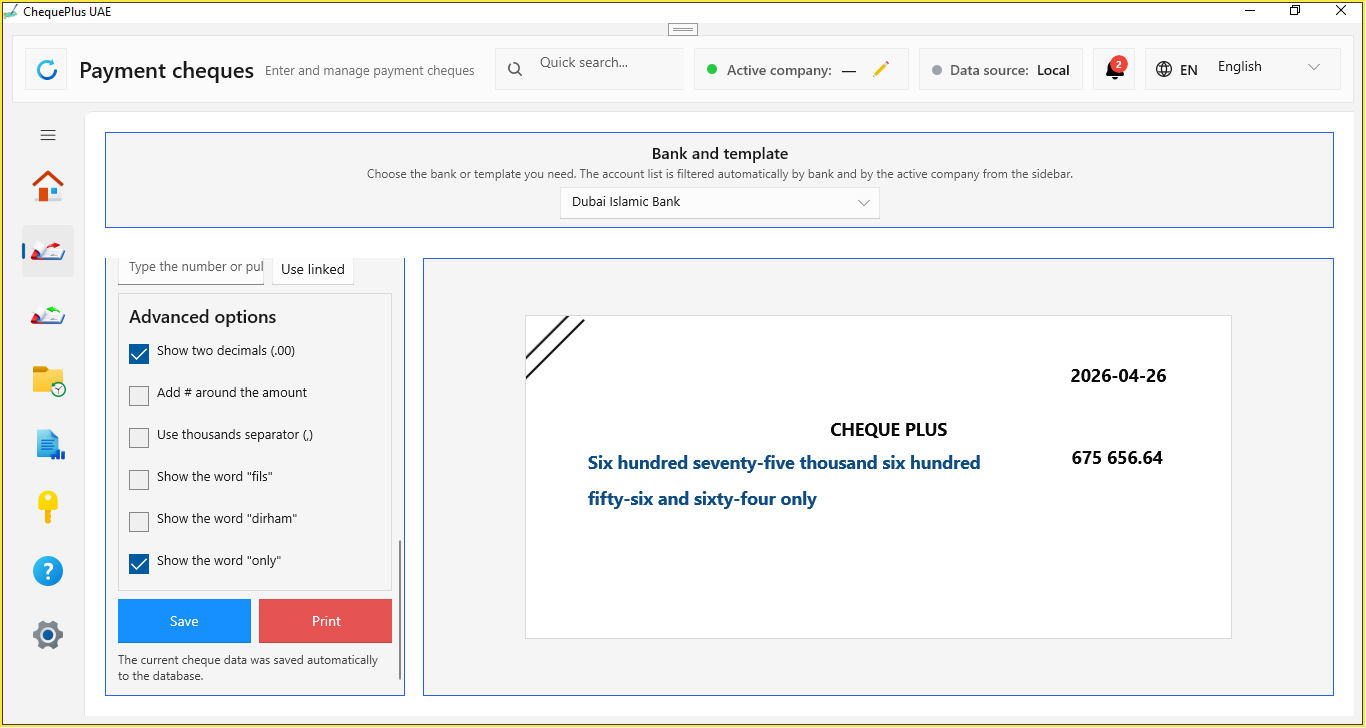The width and height of the screenshot is (1366, 728).
Task: Click the crossed lines on cheque corner
Action: pyautogui.click(x=555, y=347)
